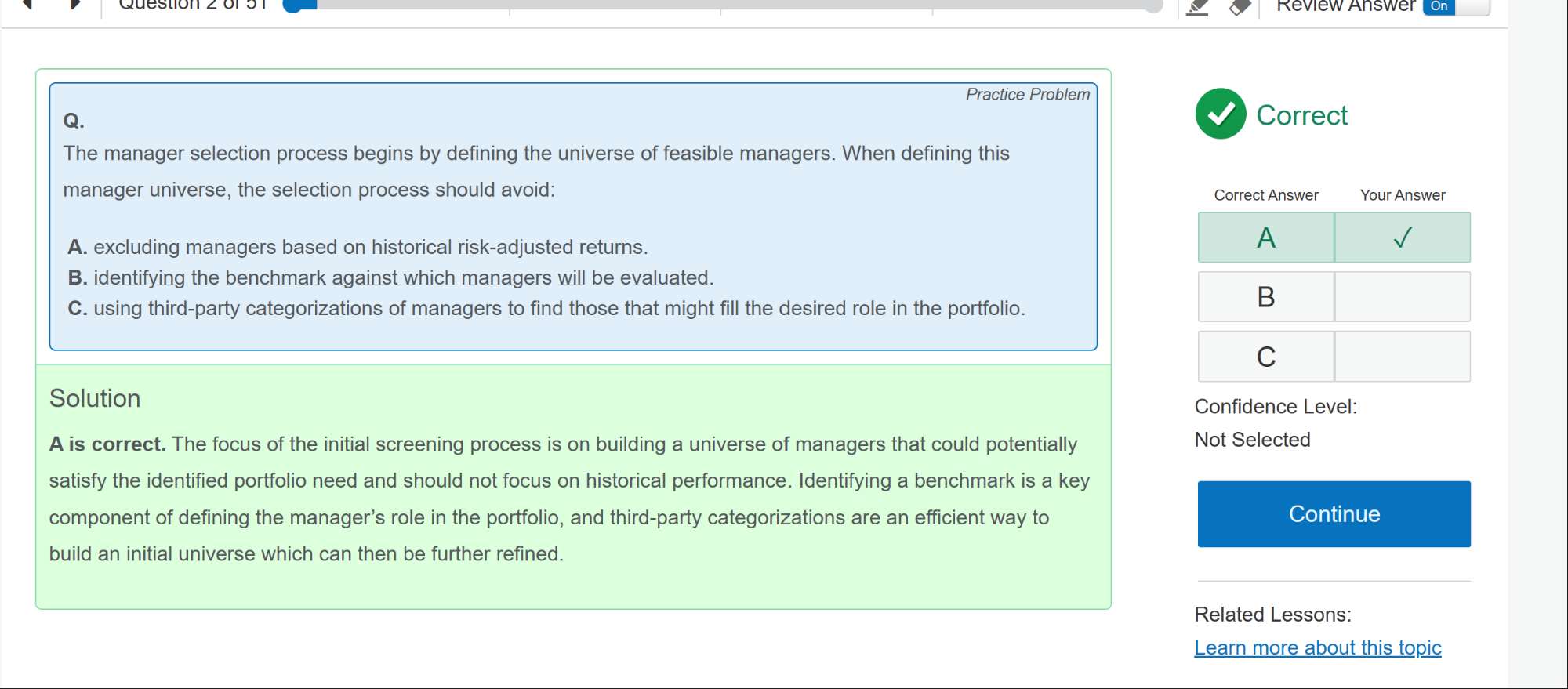Go to the next question arrow

(75, 4)
